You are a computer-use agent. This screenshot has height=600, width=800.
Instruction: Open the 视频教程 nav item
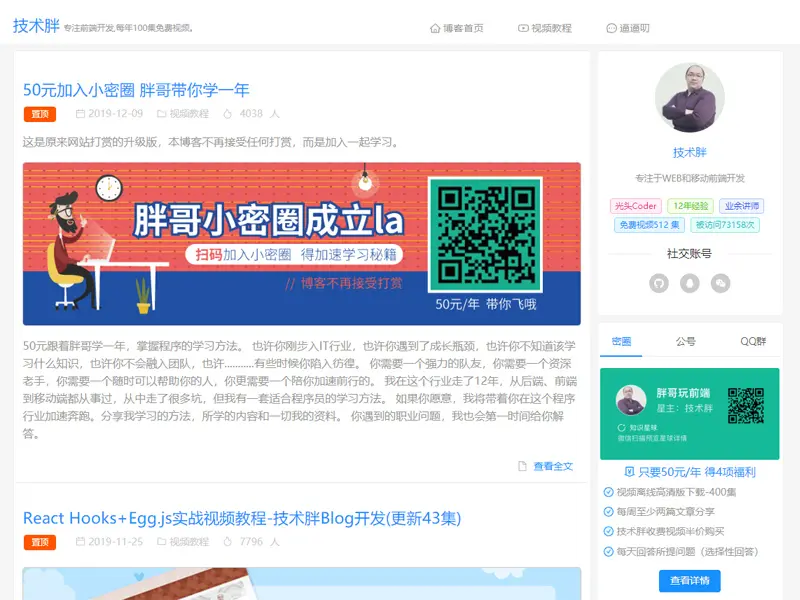[545, 28]
